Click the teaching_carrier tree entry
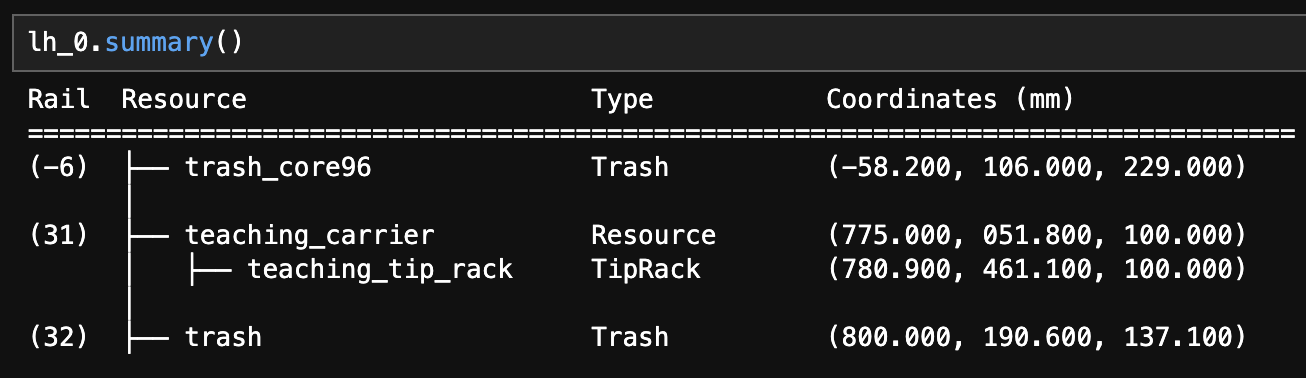Image resolution: width=1306 pixels, height=378 pixels. tap(310, 235)
